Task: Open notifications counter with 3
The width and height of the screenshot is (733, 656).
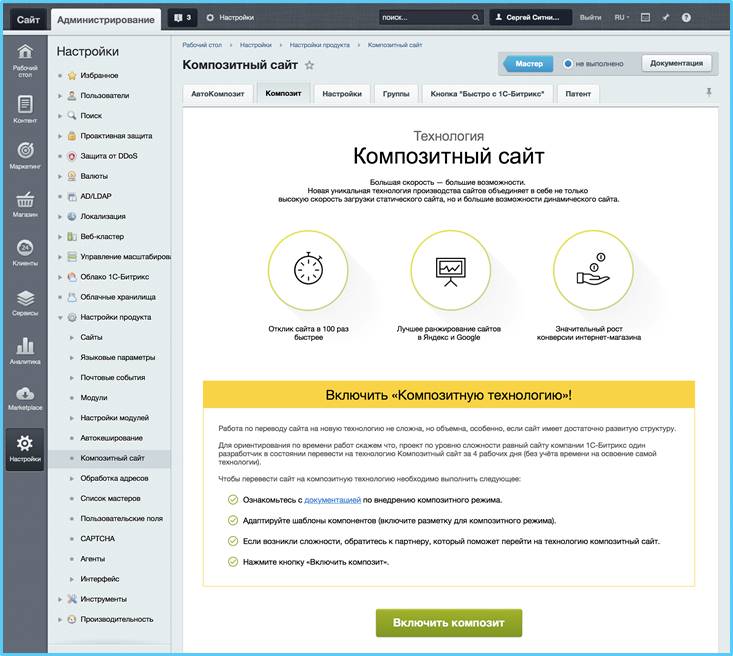Action: [x=182, y=18]
